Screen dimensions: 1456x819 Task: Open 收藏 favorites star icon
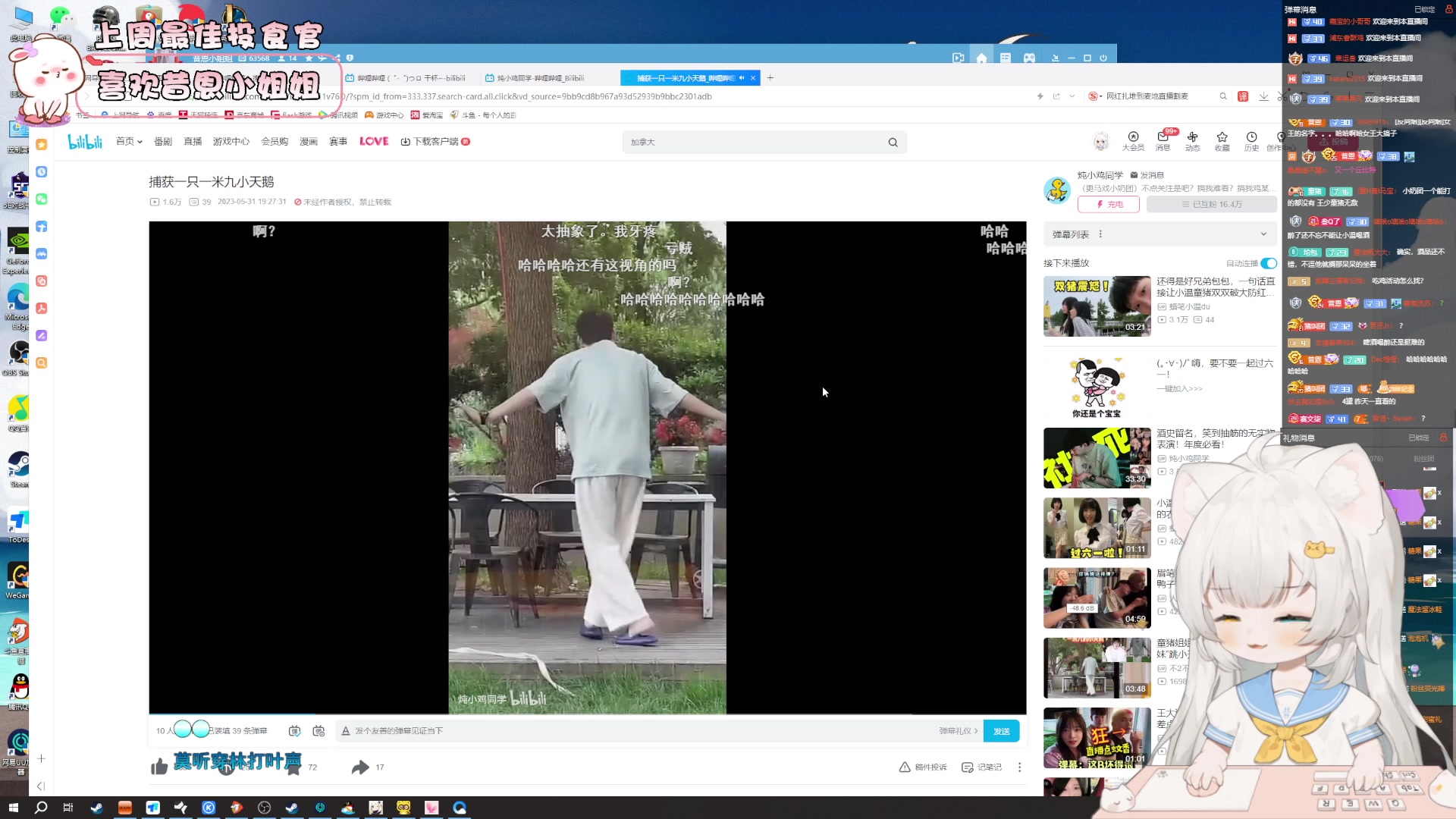point(1222,138)
